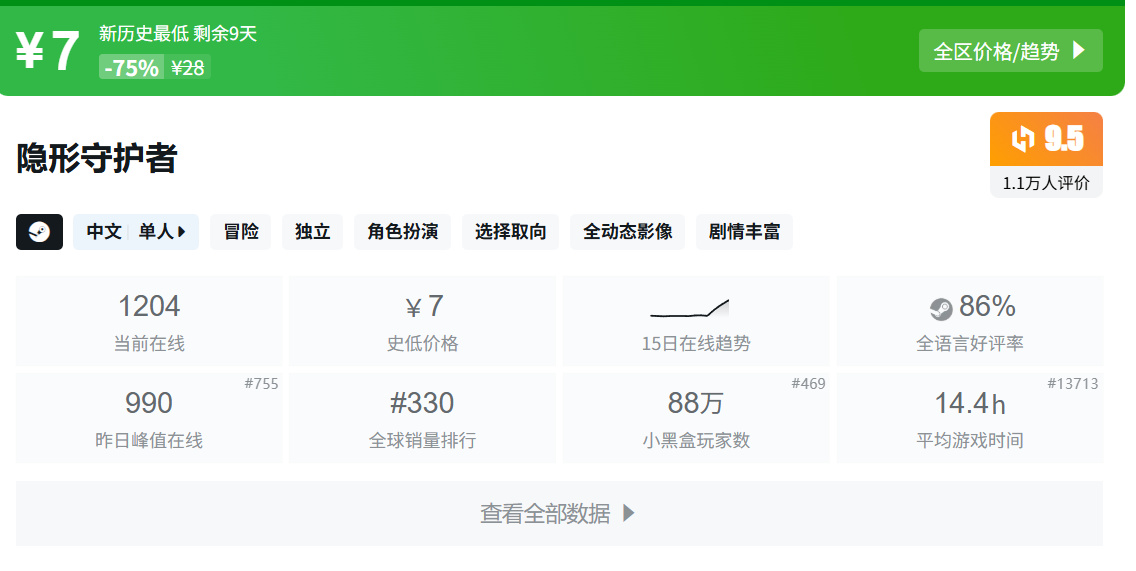
Task: Open the 全动态影像 tag
Action: [627, 232]
